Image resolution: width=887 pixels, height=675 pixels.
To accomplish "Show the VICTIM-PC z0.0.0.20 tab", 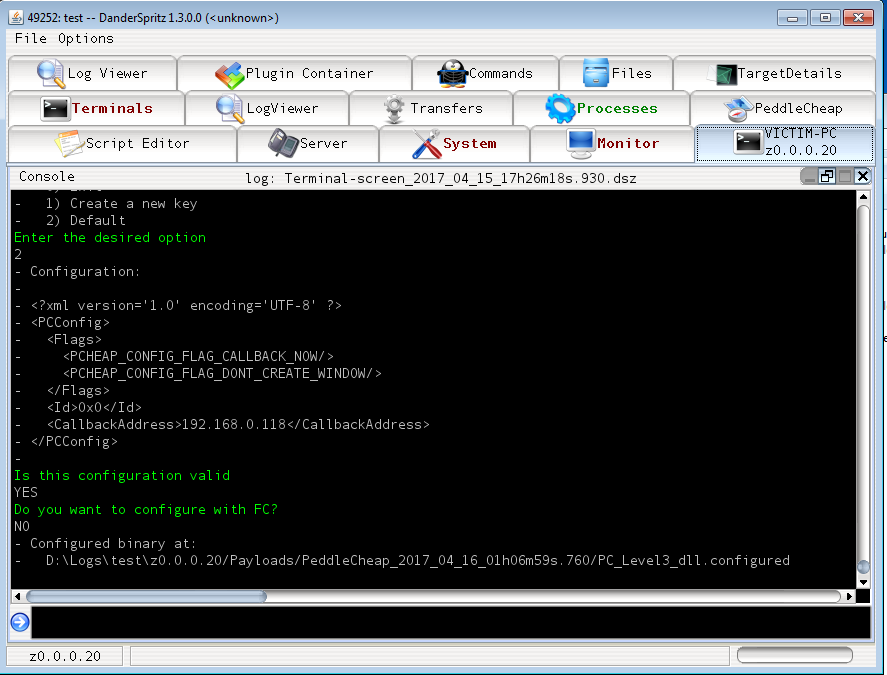I will 785,143.
